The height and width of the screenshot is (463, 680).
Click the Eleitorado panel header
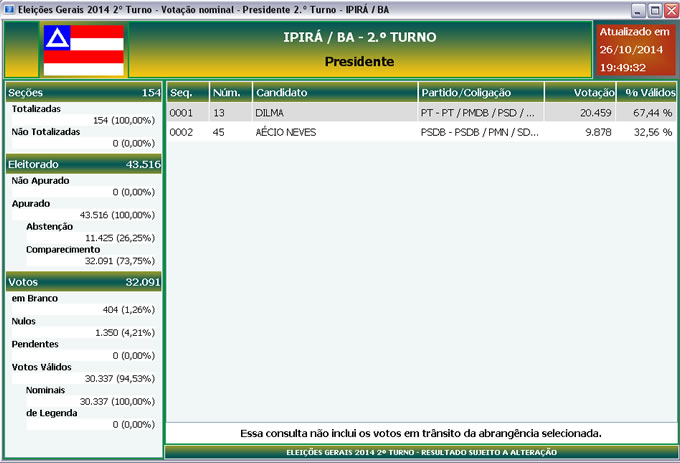click(84, 164)
